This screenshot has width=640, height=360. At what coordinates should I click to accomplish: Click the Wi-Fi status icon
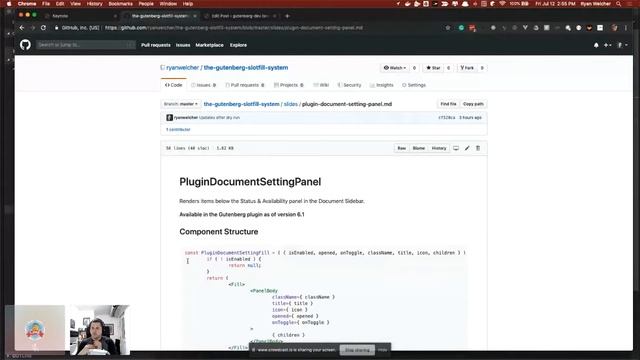pos(502,4)
